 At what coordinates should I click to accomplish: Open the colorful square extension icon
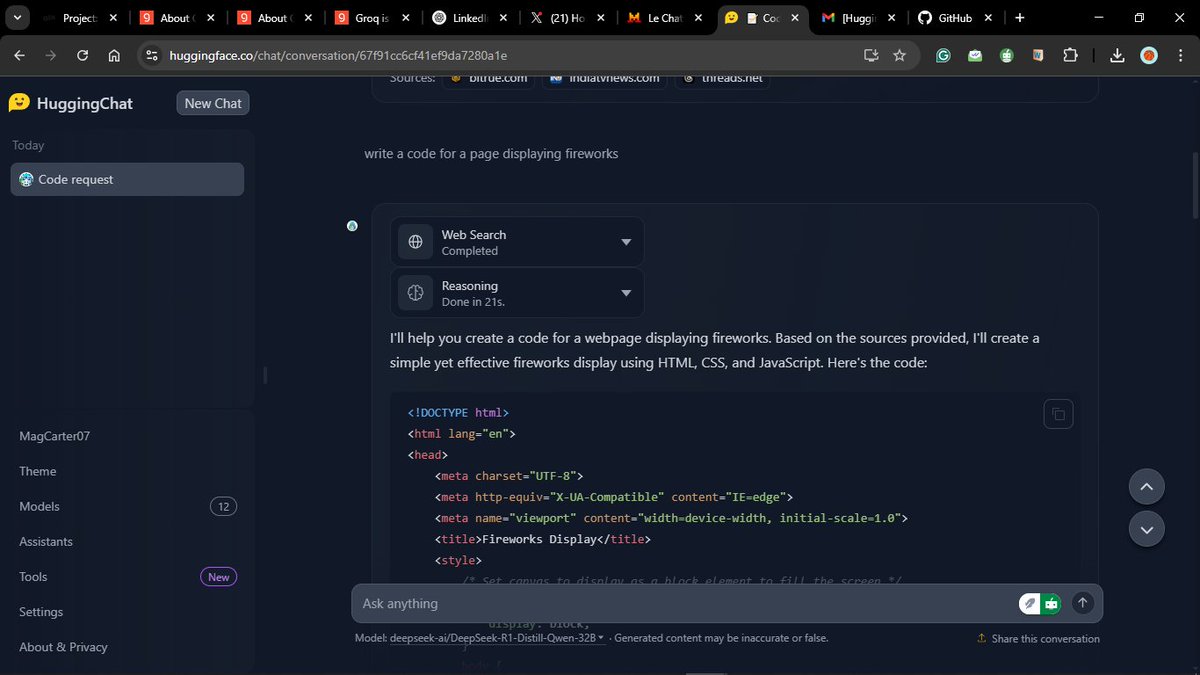coord(1038,56)
